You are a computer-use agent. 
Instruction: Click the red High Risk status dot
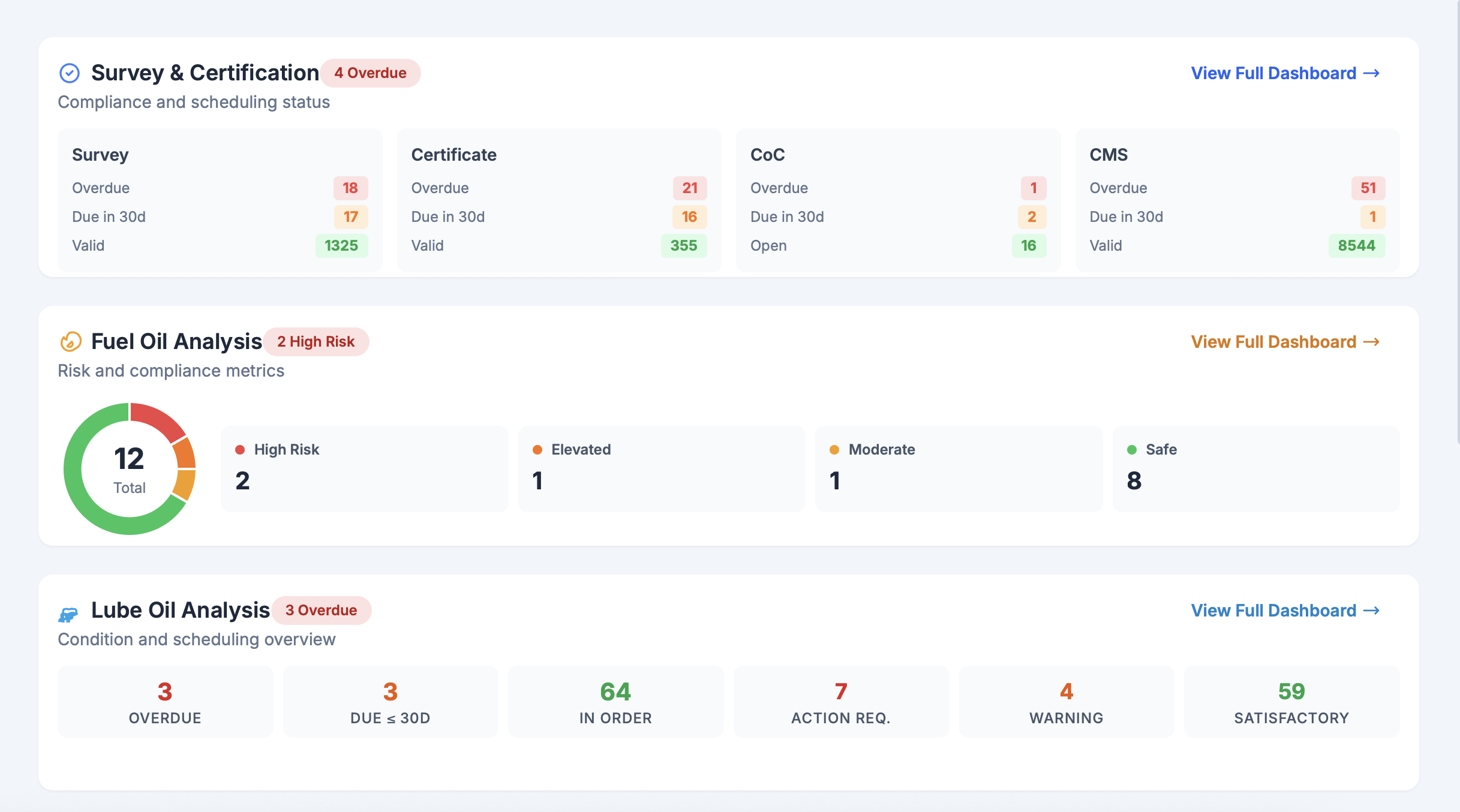coord(241,448)
